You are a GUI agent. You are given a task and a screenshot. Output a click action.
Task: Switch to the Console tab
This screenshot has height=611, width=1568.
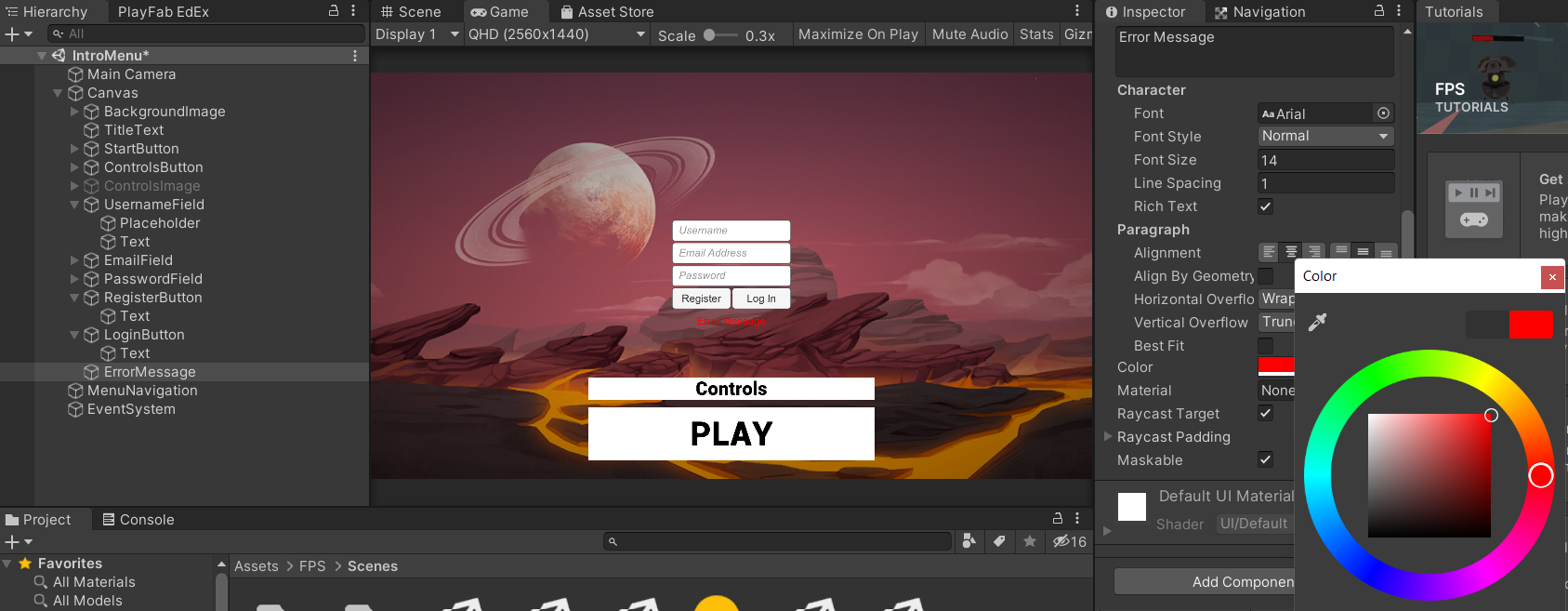click(138, 519)
